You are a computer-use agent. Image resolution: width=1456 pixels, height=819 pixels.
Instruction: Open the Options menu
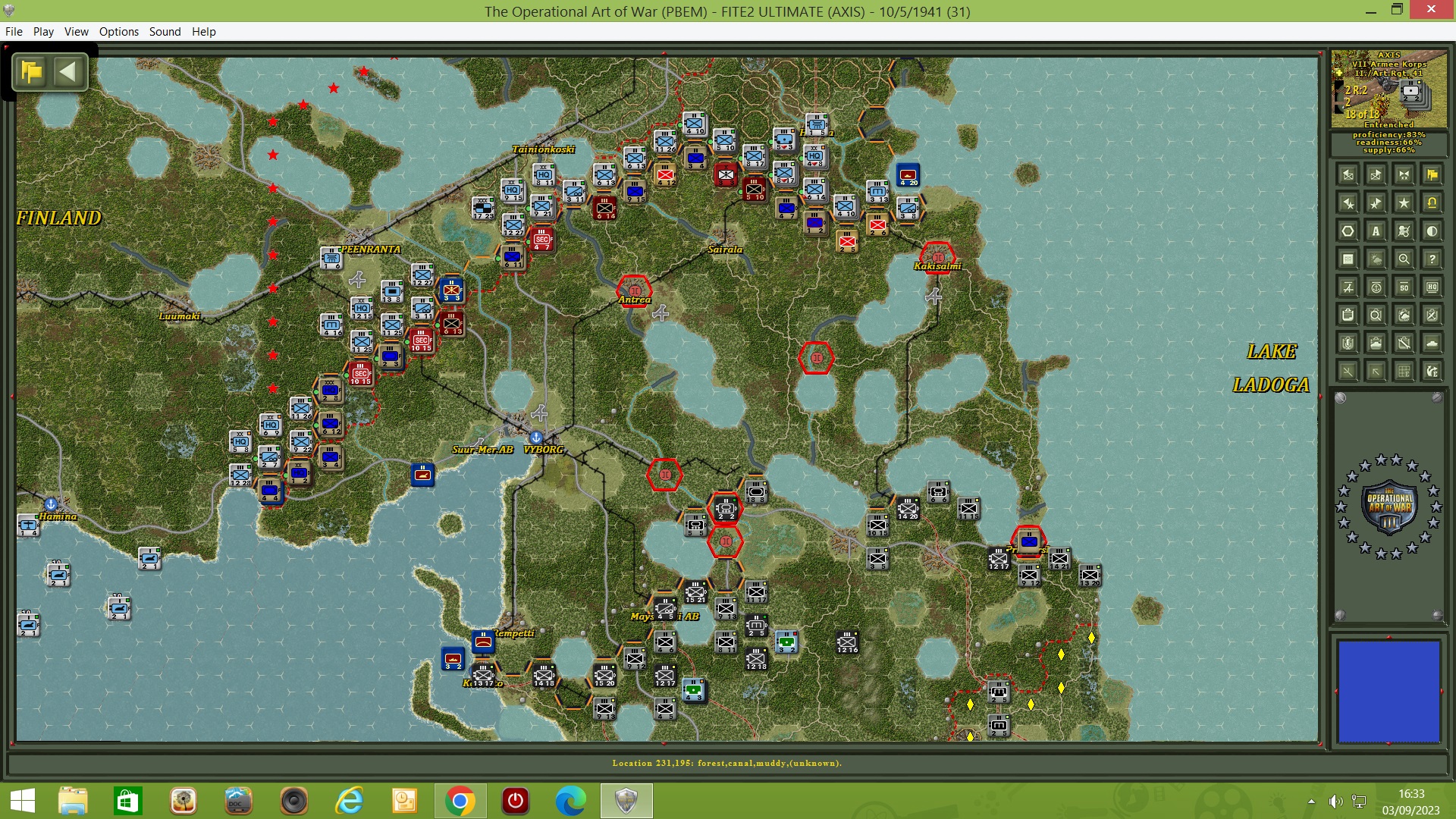[x=119, y=31]
